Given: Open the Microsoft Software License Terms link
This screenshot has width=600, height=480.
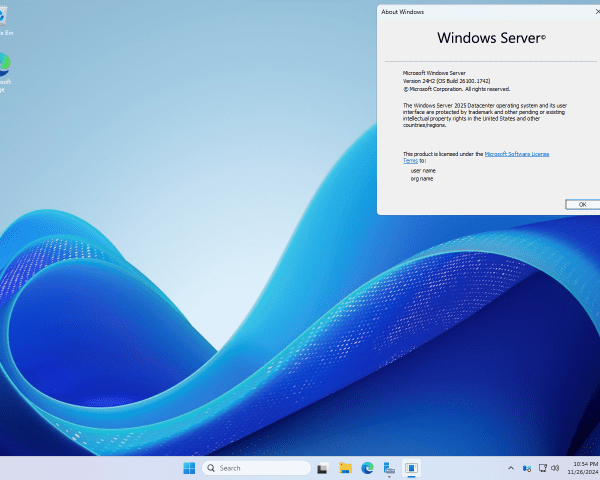Looking at the screenshot, I should point(517,154).
